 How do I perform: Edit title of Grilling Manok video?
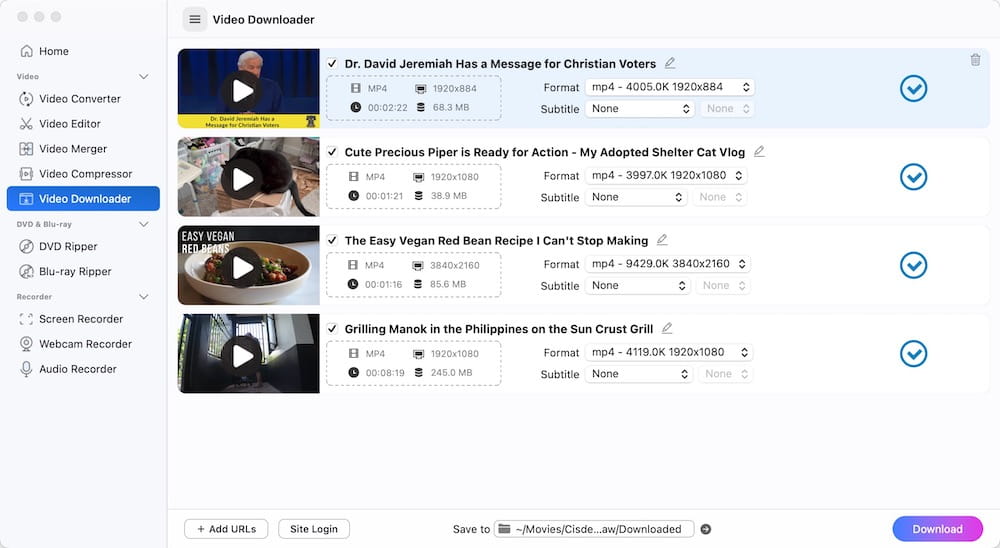coord(667,328)
